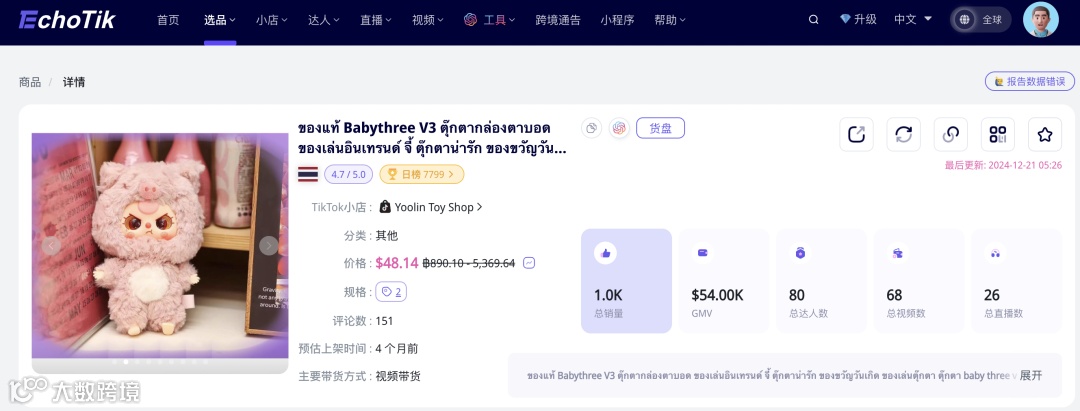Click the refresh data icon

coord(904,134)
